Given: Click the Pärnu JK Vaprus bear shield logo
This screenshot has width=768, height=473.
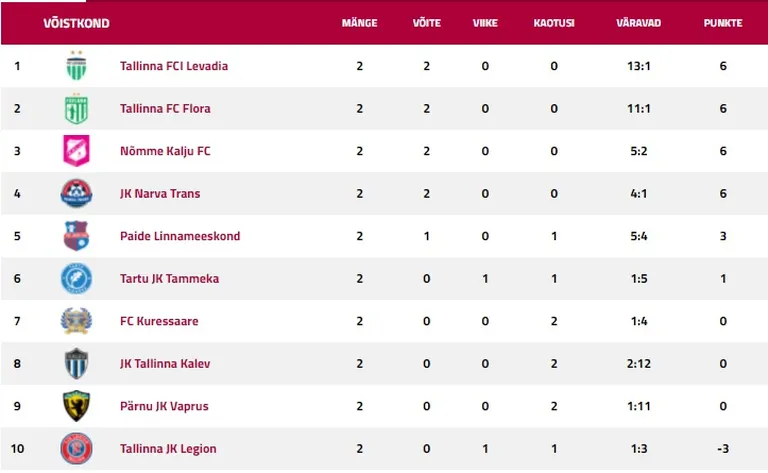Looking at the screenshot, I should point(76,406).
